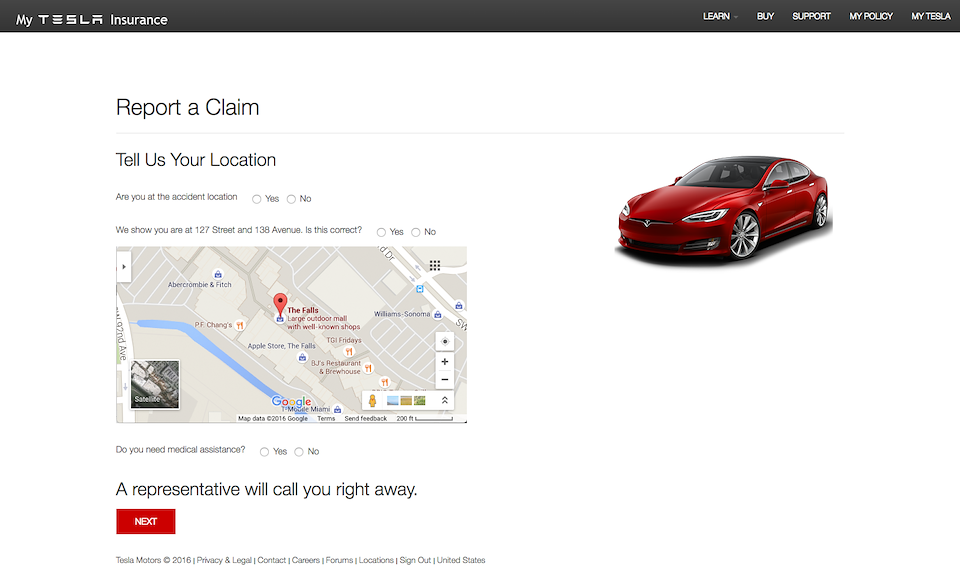Image resolution: width=960 pixels, height=586 pixels.
Task: Expand the map imagery strip chevron
Action: (444, 400)
